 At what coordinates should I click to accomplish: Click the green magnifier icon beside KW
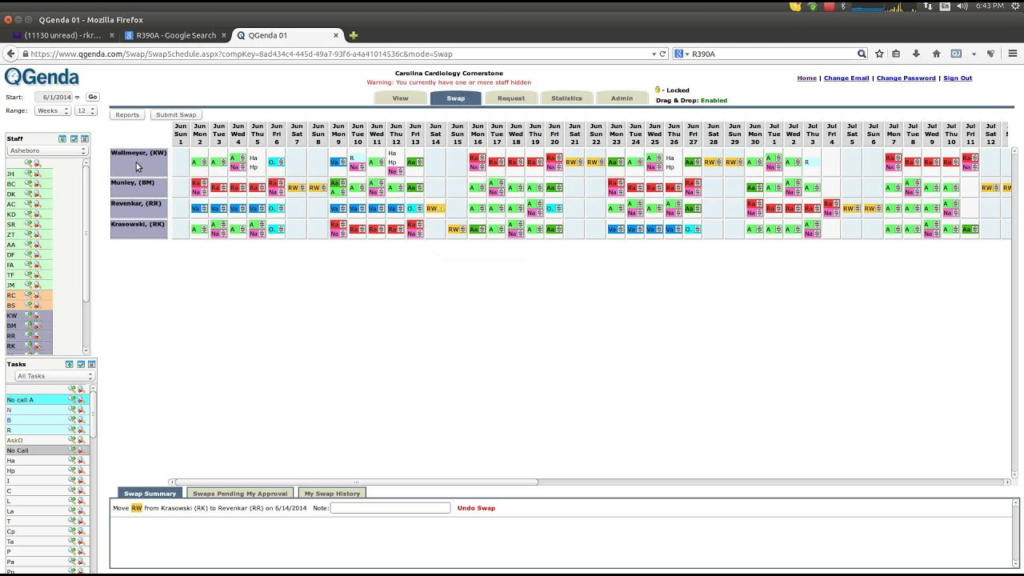[28, 315]
